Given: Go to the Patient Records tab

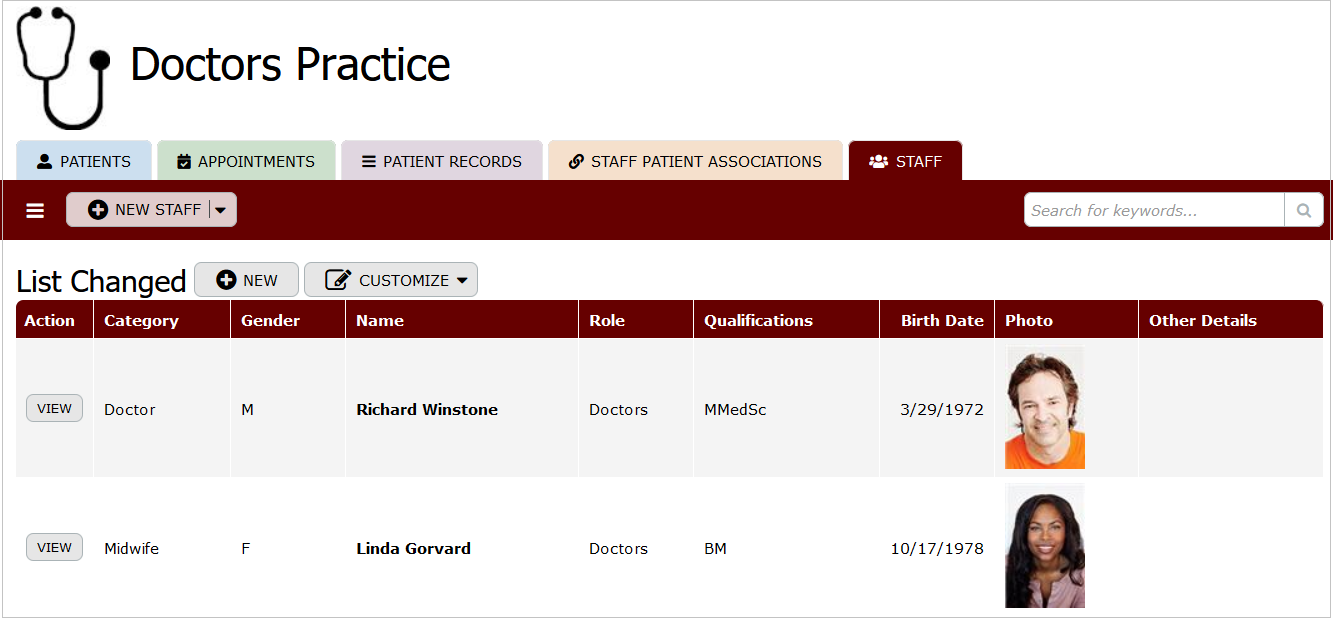Looking at the screenshot, I should pos(441,162).
